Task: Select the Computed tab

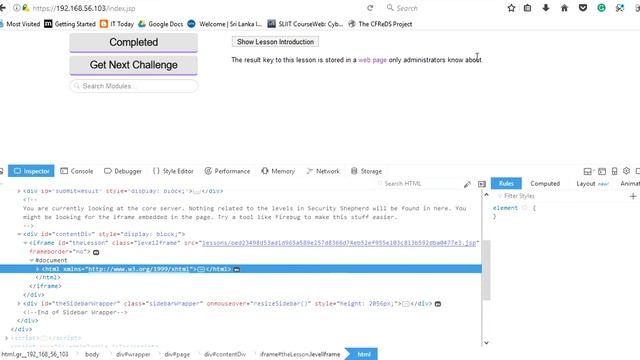Action: coord(545,184)
